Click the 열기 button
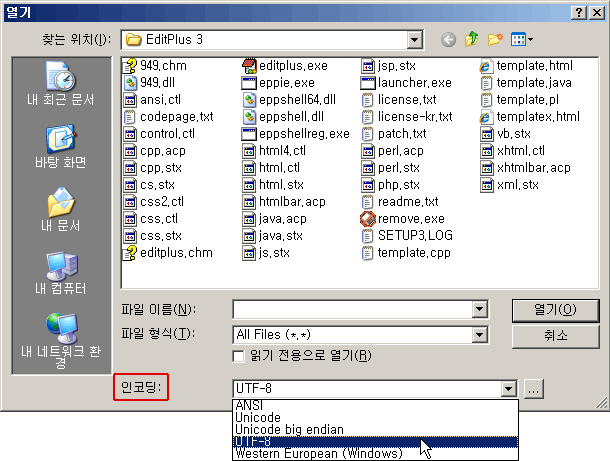Screen dimensions: 610x461 pos(553,308)
